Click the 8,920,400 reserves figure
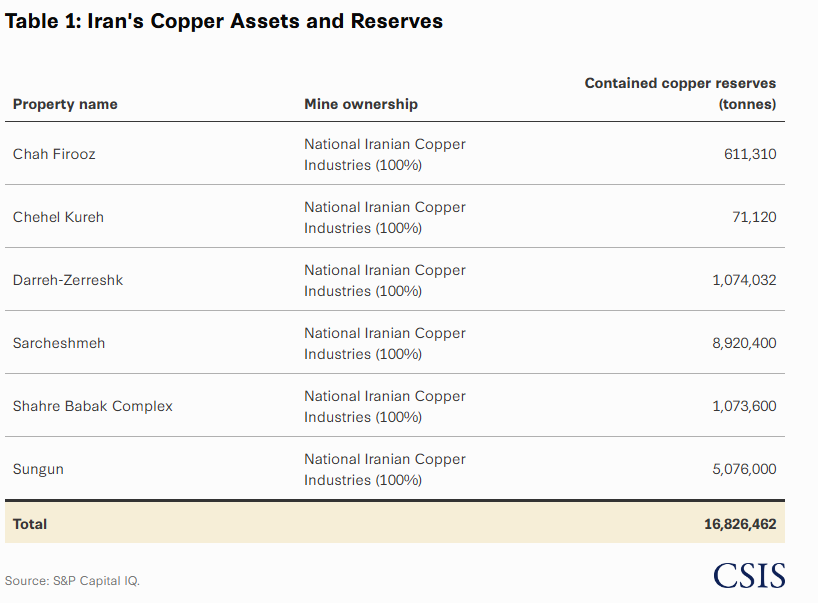 (x=744, y=343)
